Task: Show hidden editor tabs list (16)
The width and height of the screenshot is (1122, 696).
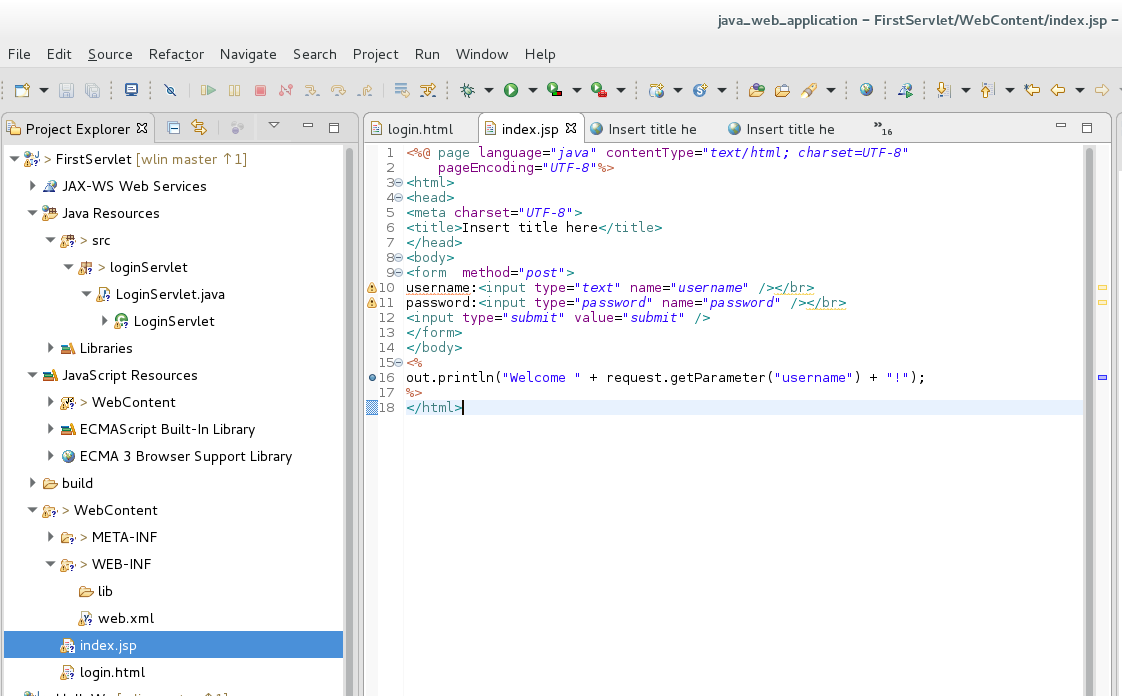Action: [883, 129]
